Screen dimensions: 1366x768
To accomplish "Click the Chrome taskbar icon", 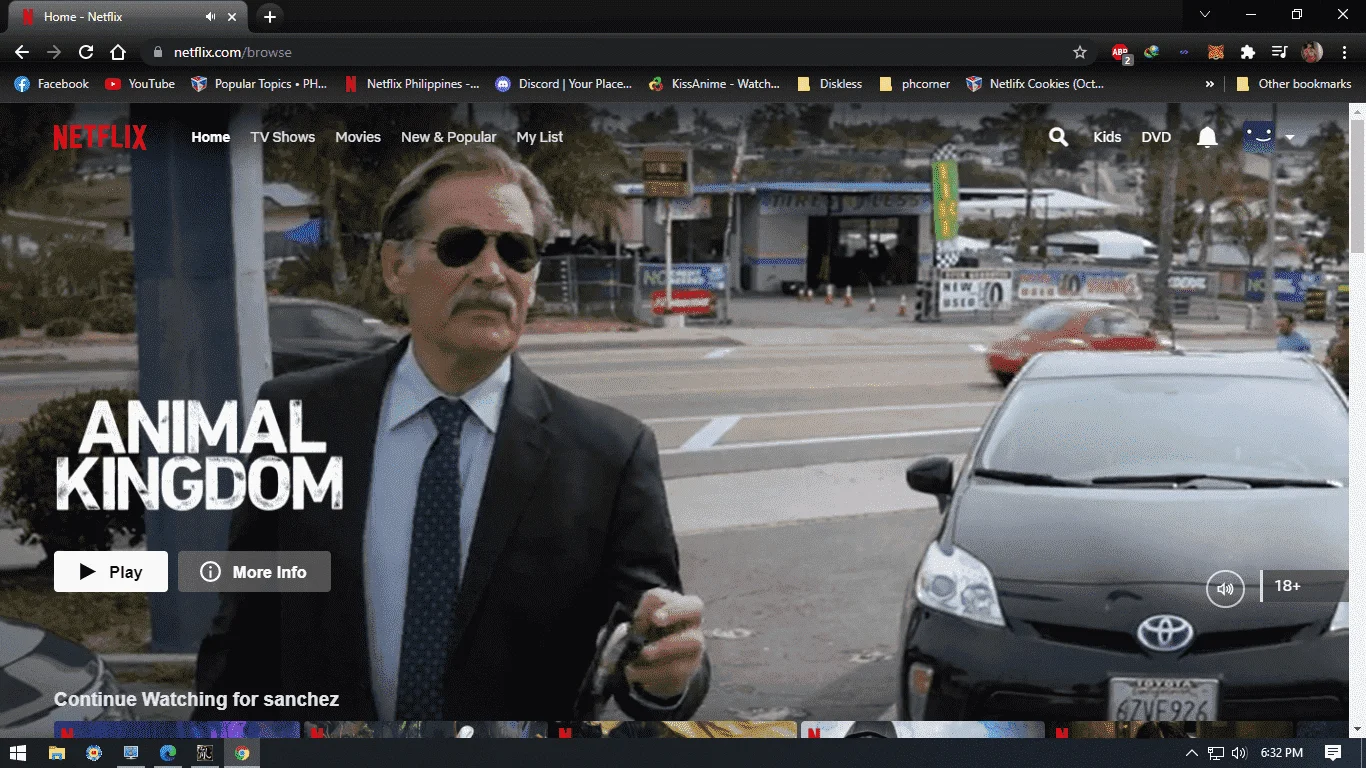I will [242, 753].
